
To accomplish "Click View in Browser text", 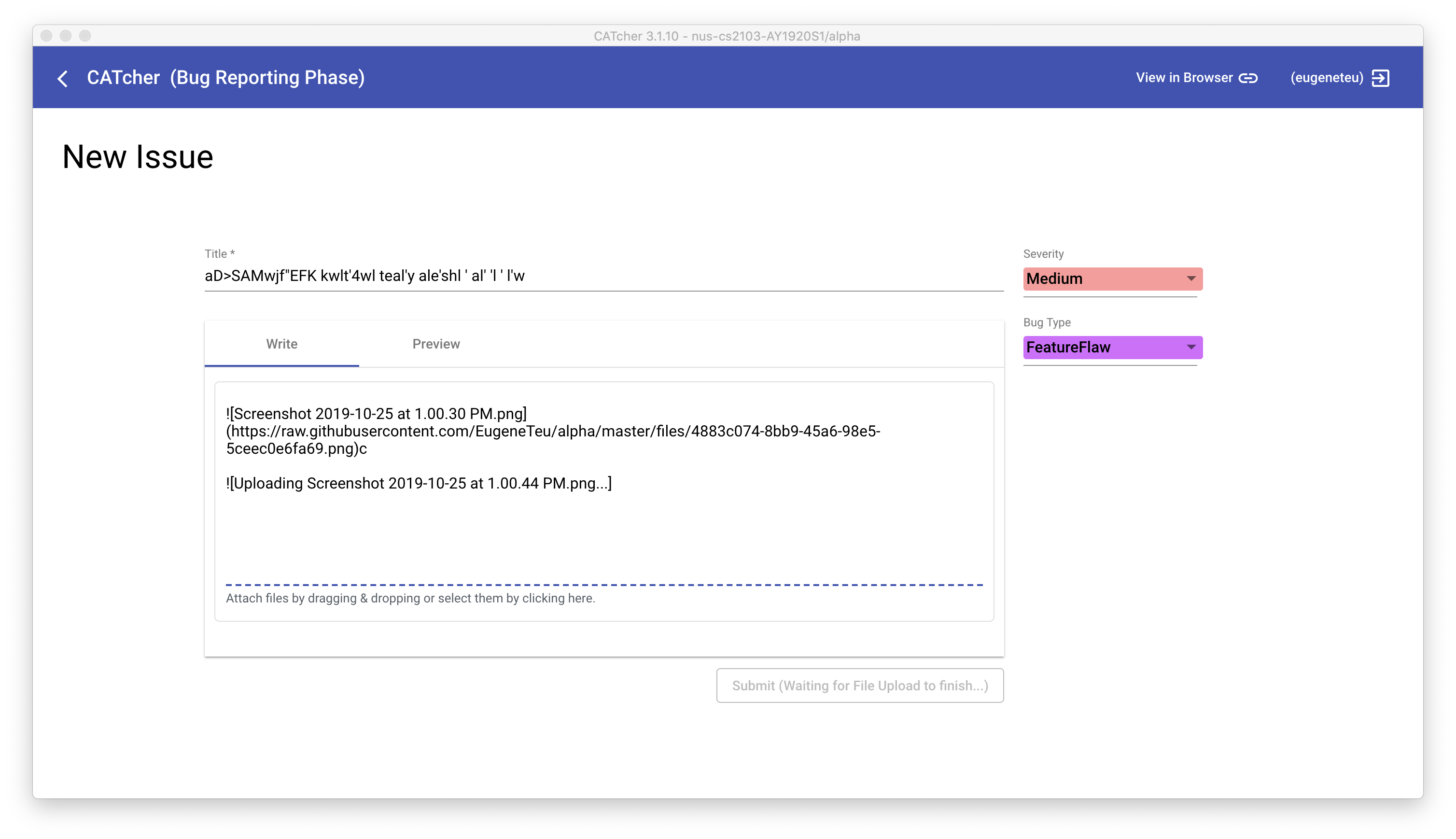I will pos(1183,78).
